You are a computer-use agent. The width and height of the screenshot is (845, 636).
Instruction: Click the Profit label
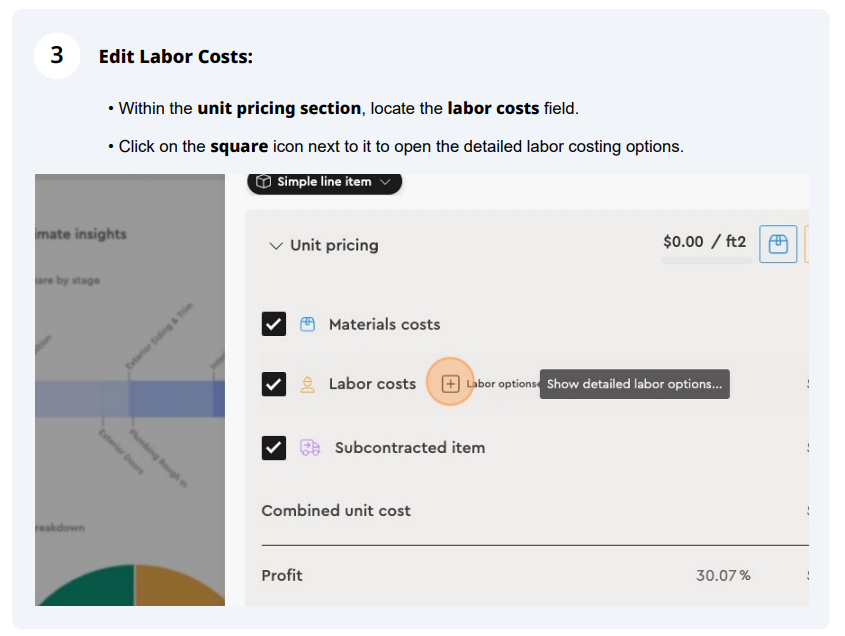point(282,576)
